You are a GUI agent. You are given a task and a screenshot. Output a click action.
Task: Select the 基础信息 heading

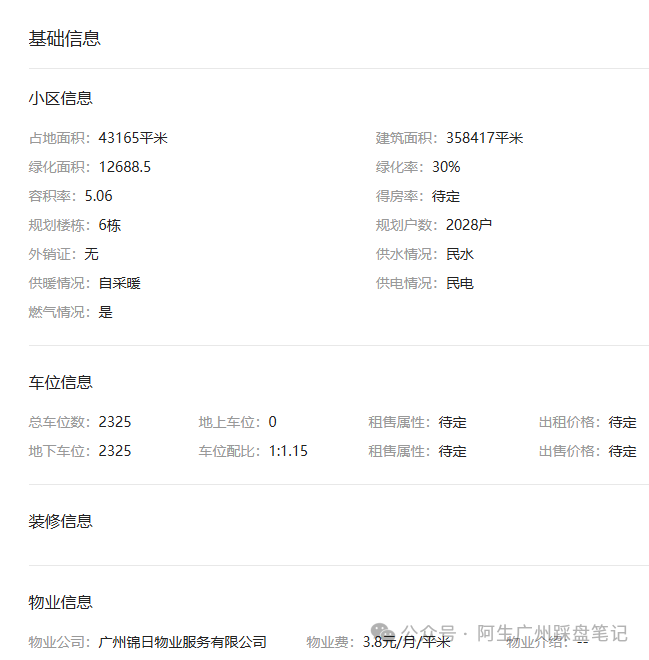coord(64,39)
